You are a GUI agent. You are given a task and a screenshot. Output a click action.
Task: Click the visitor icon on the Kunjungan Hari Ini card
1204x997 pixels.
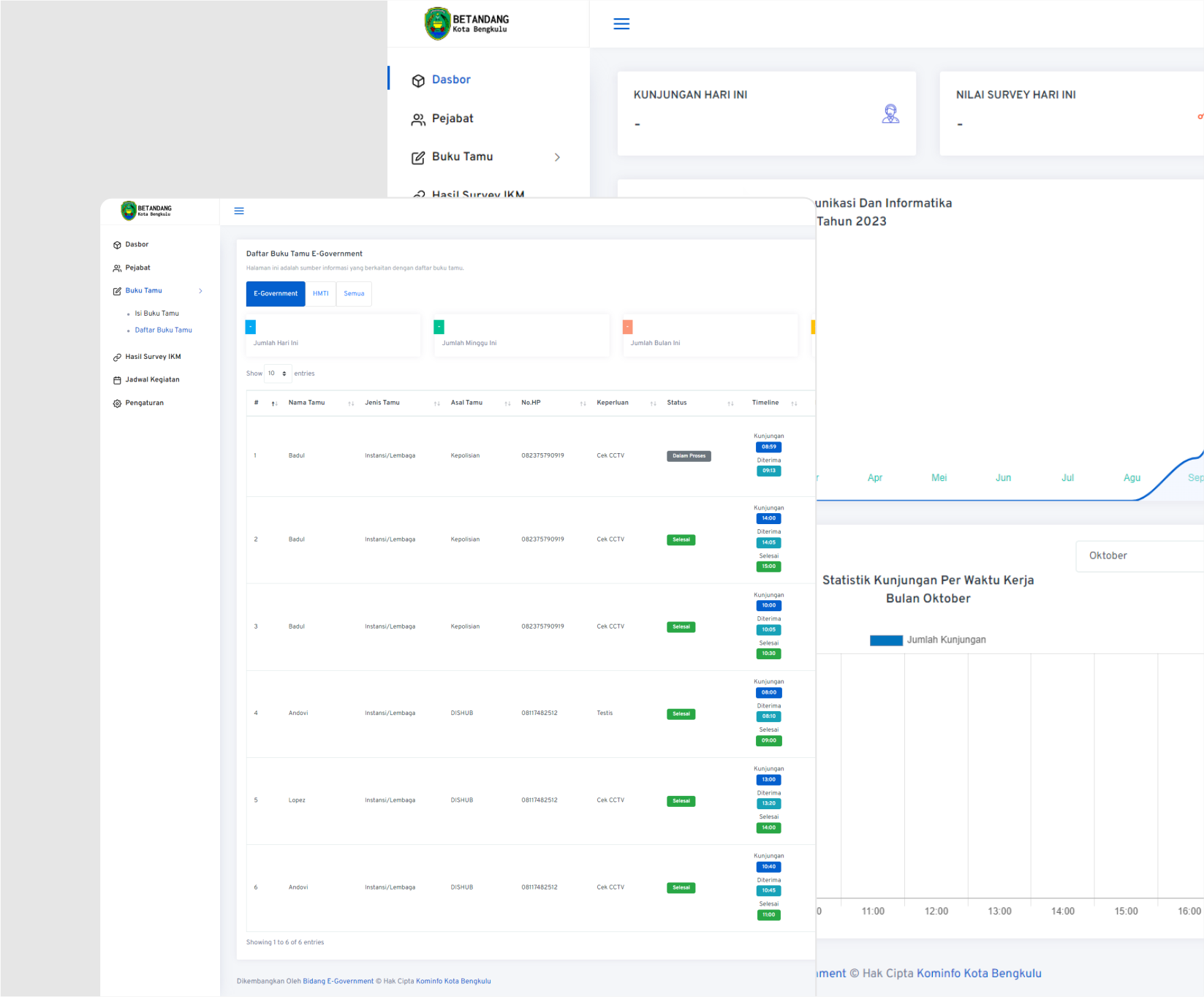[x=890, y=114]
